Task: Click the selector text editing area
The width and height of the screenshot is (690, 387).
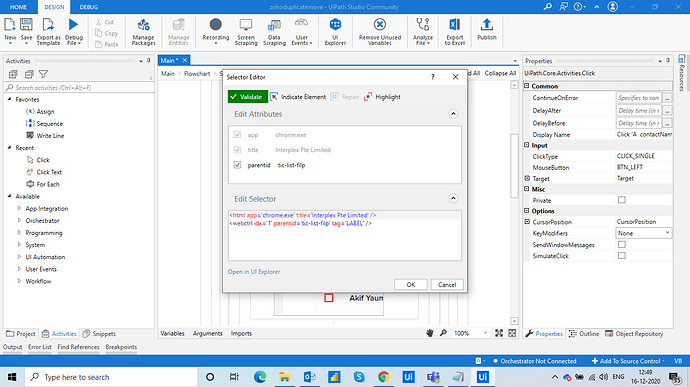Action: (345, 236)
